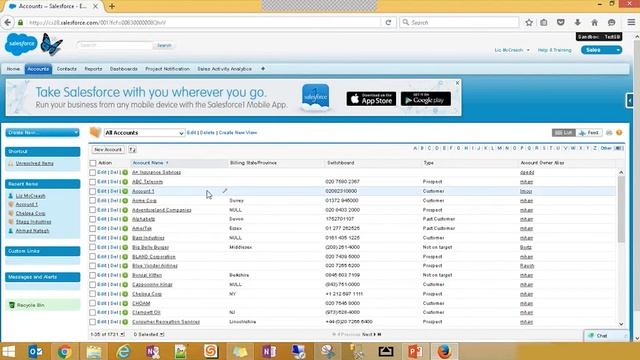Check the box for Adventureland Companies row
The height and width of the screenshot is (360, 640).
pyautogui.click(x=93, y=210)
